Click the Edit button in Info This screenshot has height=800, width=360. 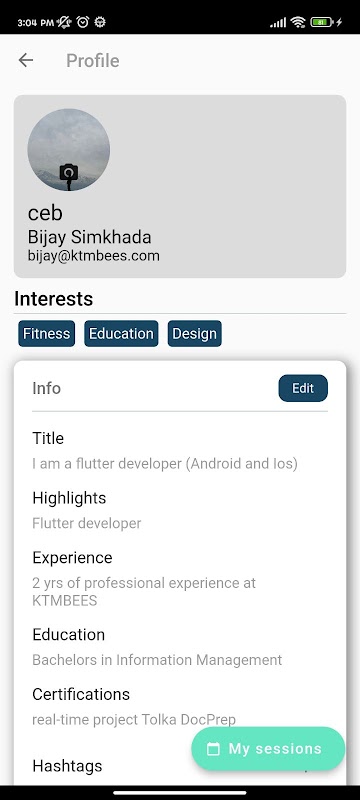[303, 388]
